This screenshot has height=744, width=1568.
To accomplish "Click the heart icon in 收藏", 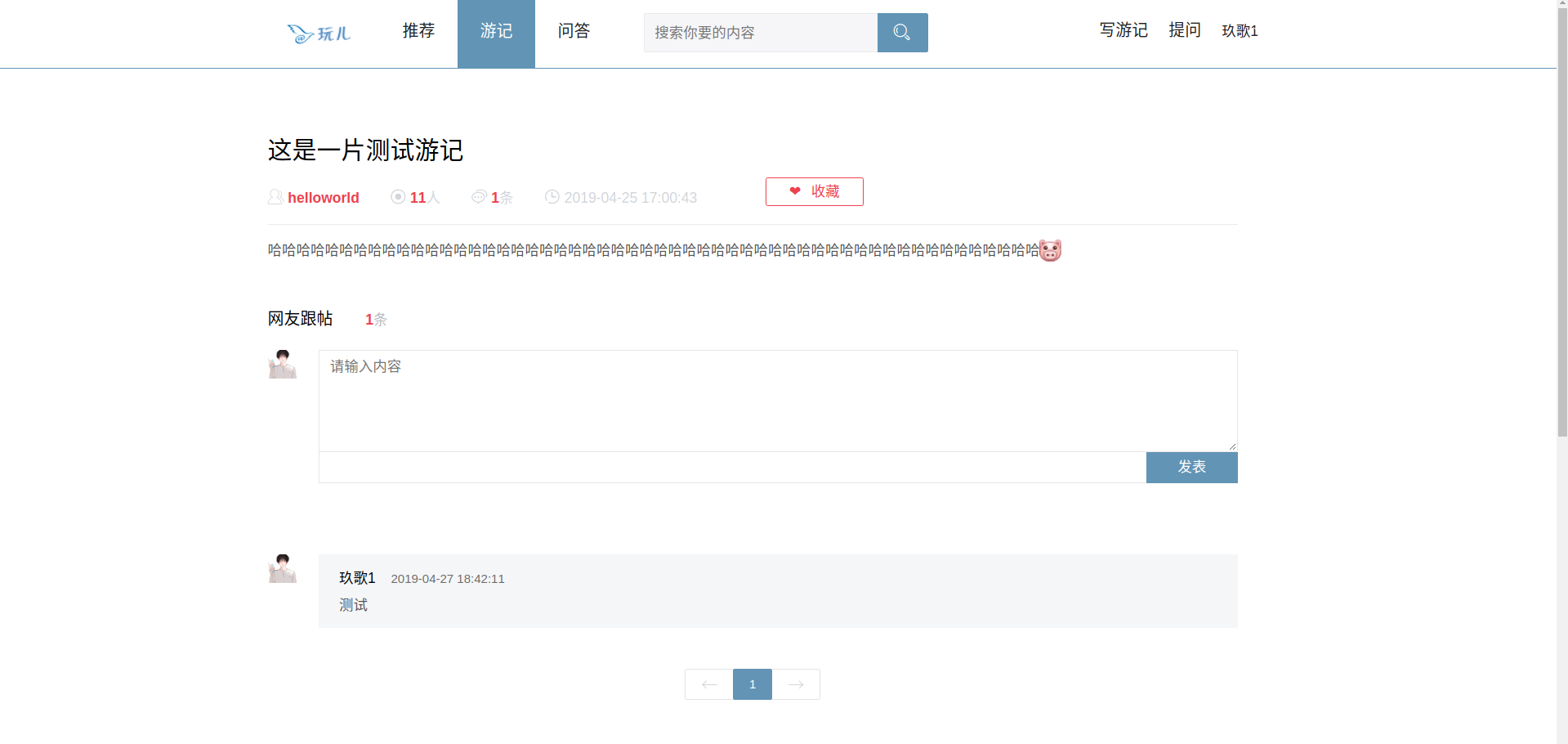I will (795, 191).
